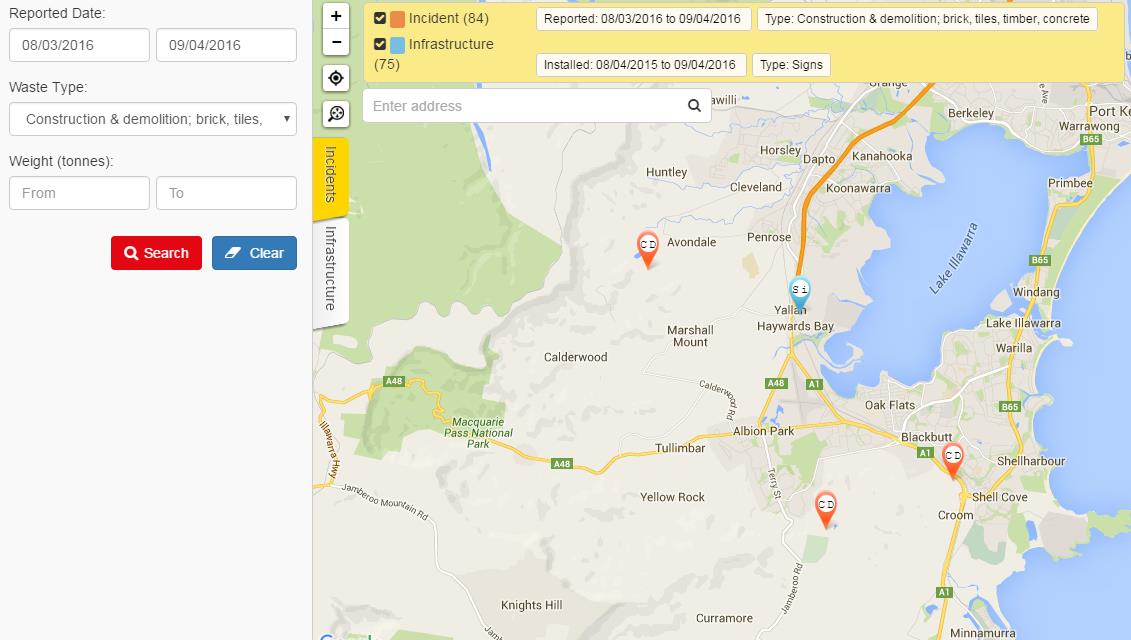Click the Macquarie Pass National Park label
1131x640 pixels.
coord(478,433)
